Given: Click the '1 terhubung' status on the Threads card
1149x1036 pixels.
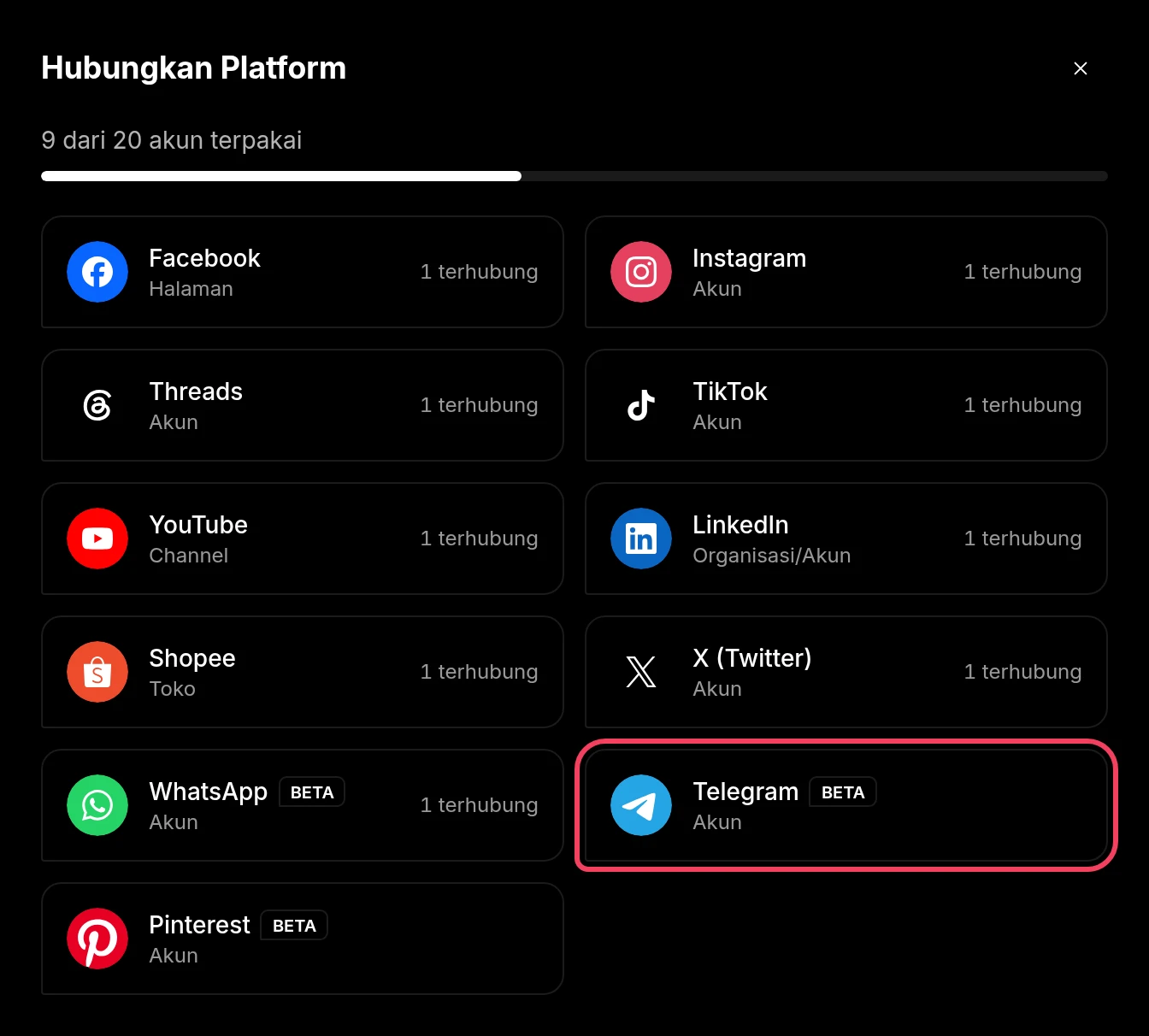Looking at the screenshot, I should [479, 405].
